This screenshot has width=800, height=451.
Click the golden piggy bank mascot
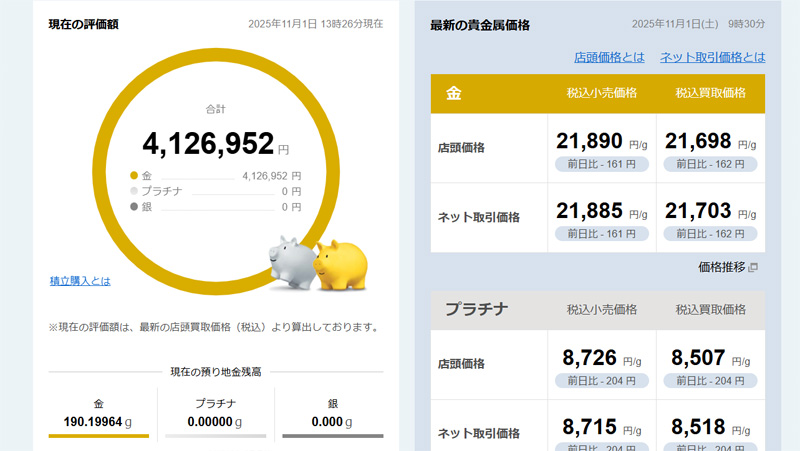tap(342, 264)
